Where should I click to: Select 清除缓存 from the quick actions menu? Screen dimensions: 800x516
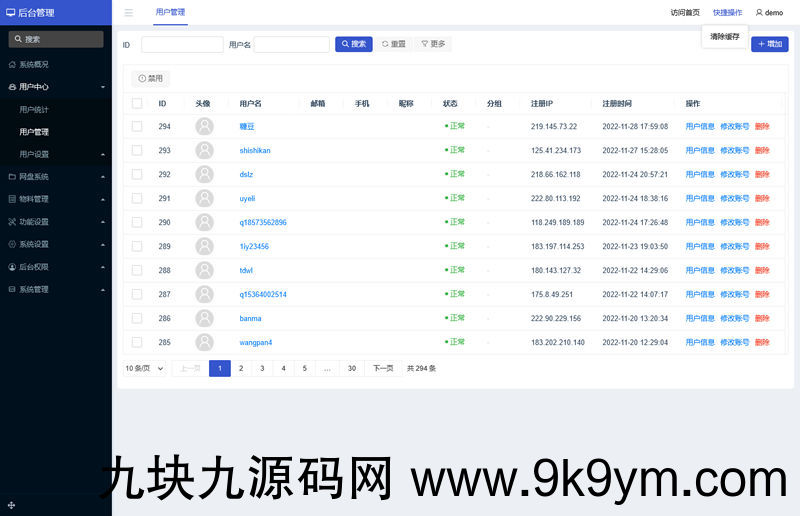(725, 36)
